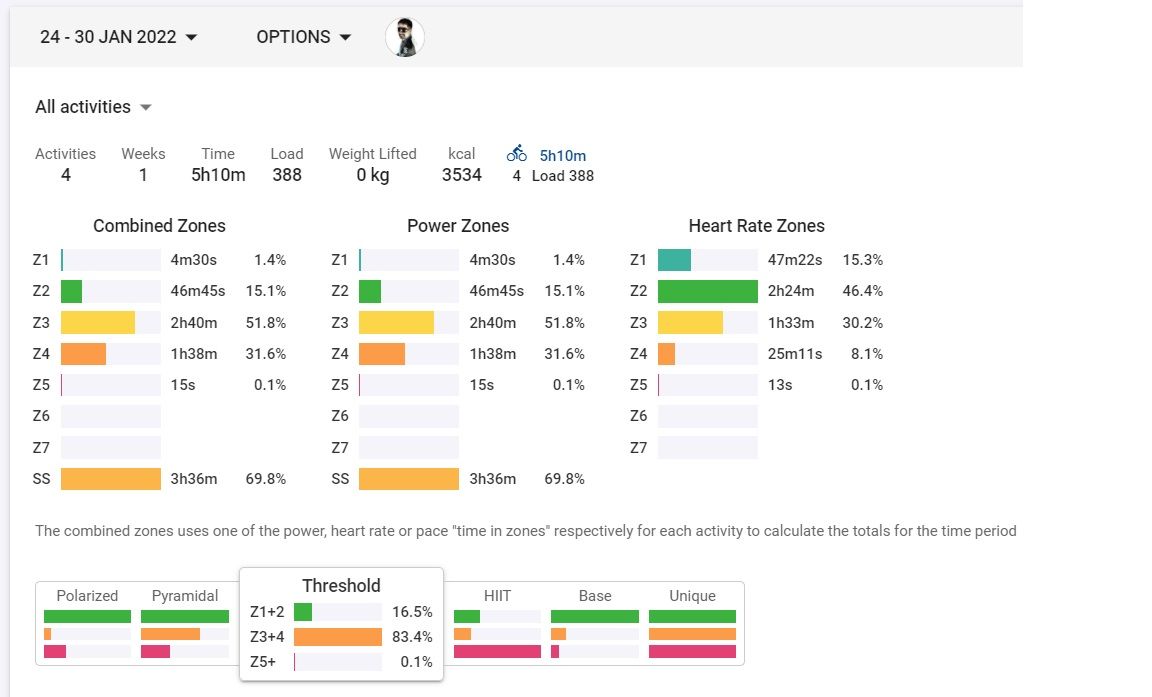Viewport: 1152px width, 697px height.
Task: Click the Threshold Z3+4 orange bar
Action: pos(338,637)
